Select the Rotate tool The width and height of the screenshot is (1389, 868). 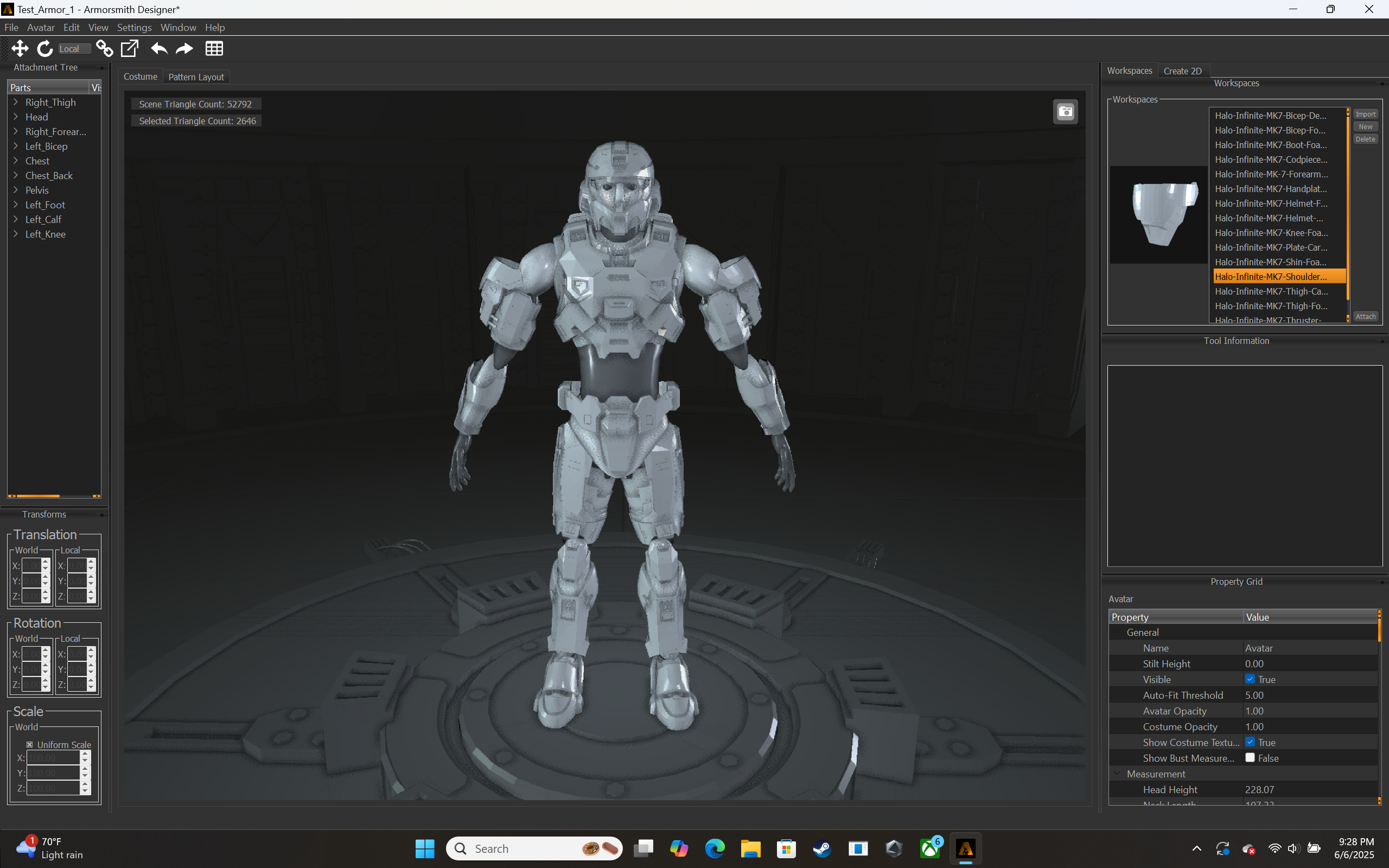pyautogui.click(x=45, y=49)
